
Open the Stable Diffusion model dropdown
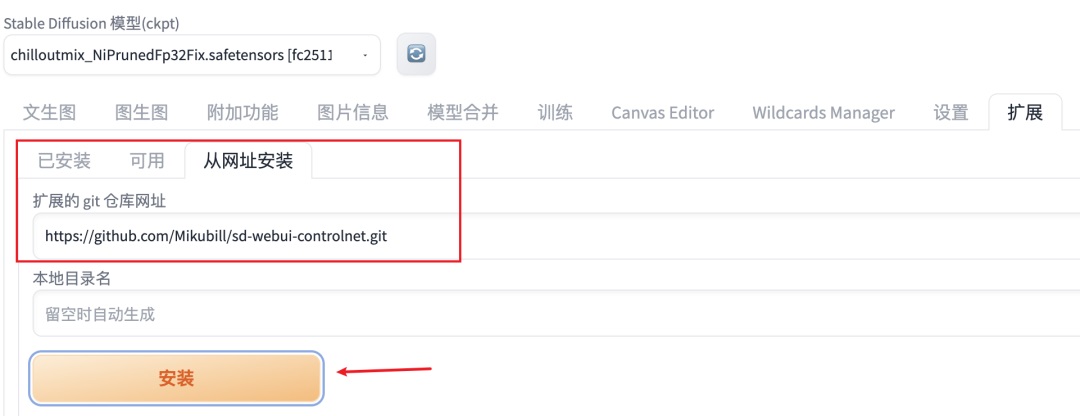pos(191,54)
